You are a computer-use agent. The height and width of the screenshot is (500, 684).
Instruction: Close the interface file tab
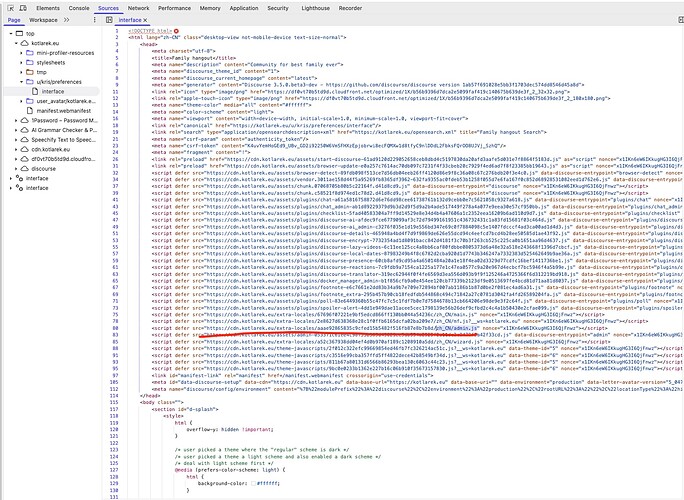pos(145,20)
